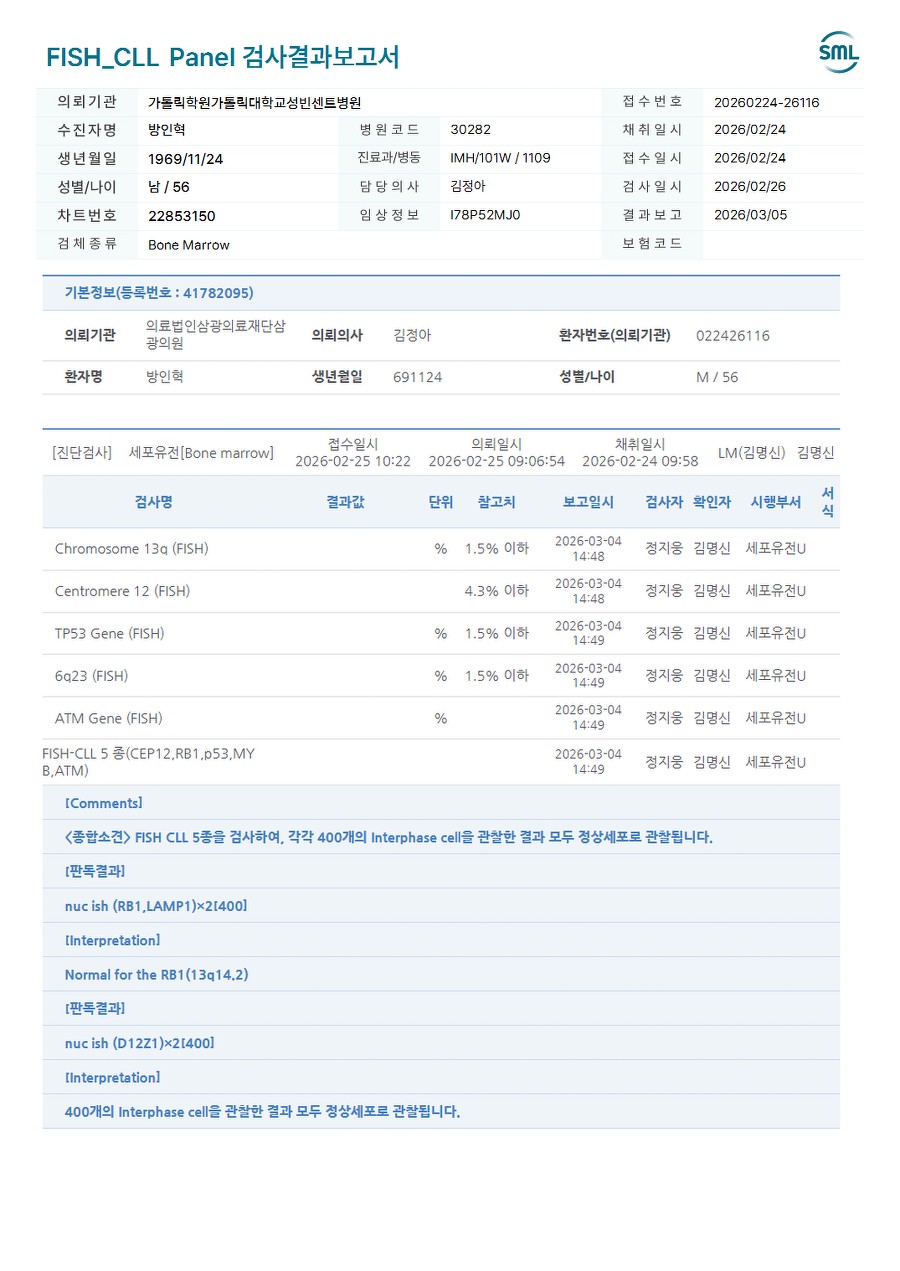This screenshot has width=900, height=1271.
Task: Select specimen type Bone Marrow
Action: click(189, 245)
